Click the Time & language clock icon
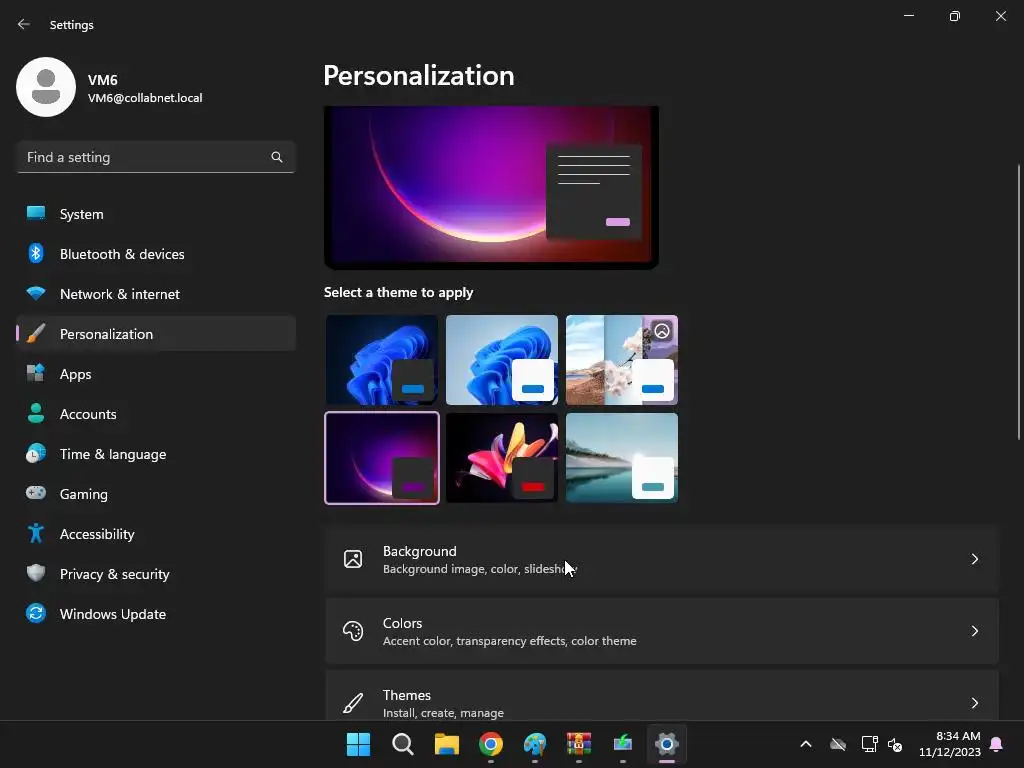The width and height of the screenshot is (1024, 768). 36,453
